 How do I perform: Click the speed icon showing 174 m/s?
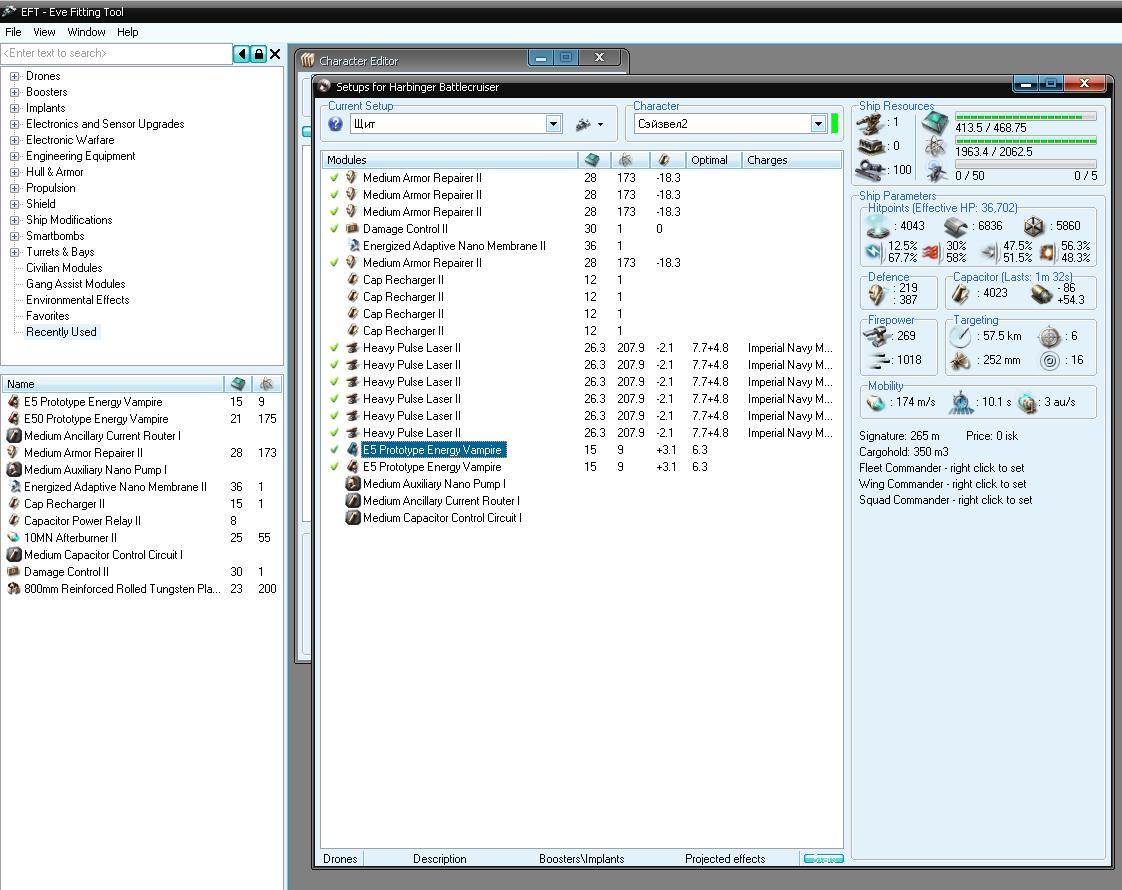[x=876, y=403]
